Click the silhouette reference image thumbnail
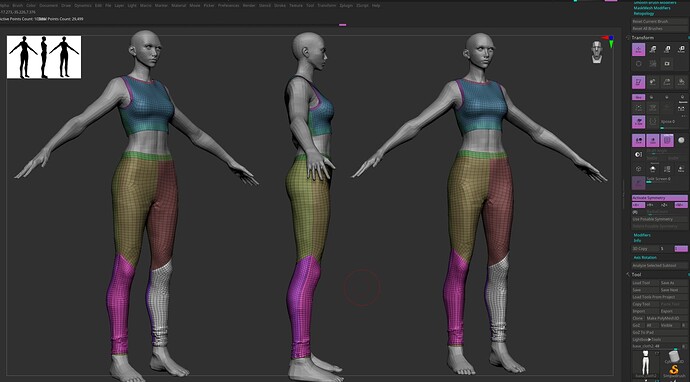The width and height of the screenshot is (690, 382). [44, 57]
